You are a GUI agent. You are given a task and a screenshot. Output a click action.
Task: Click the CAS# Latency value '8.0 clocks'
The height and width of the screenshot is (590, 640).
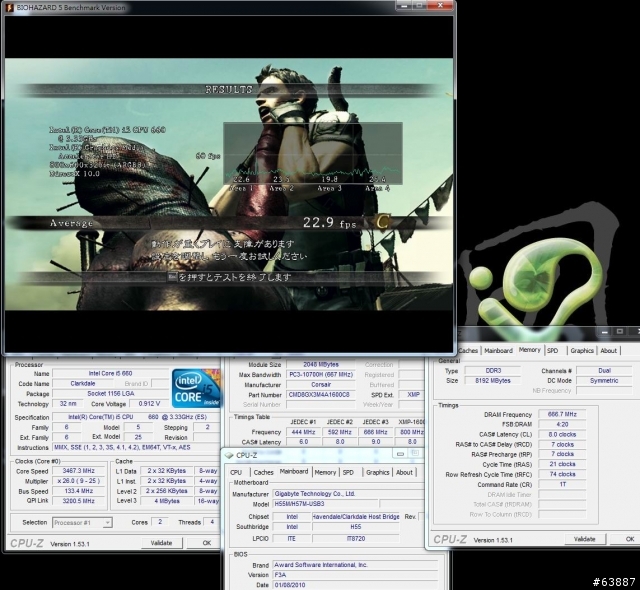pos(562,435)
